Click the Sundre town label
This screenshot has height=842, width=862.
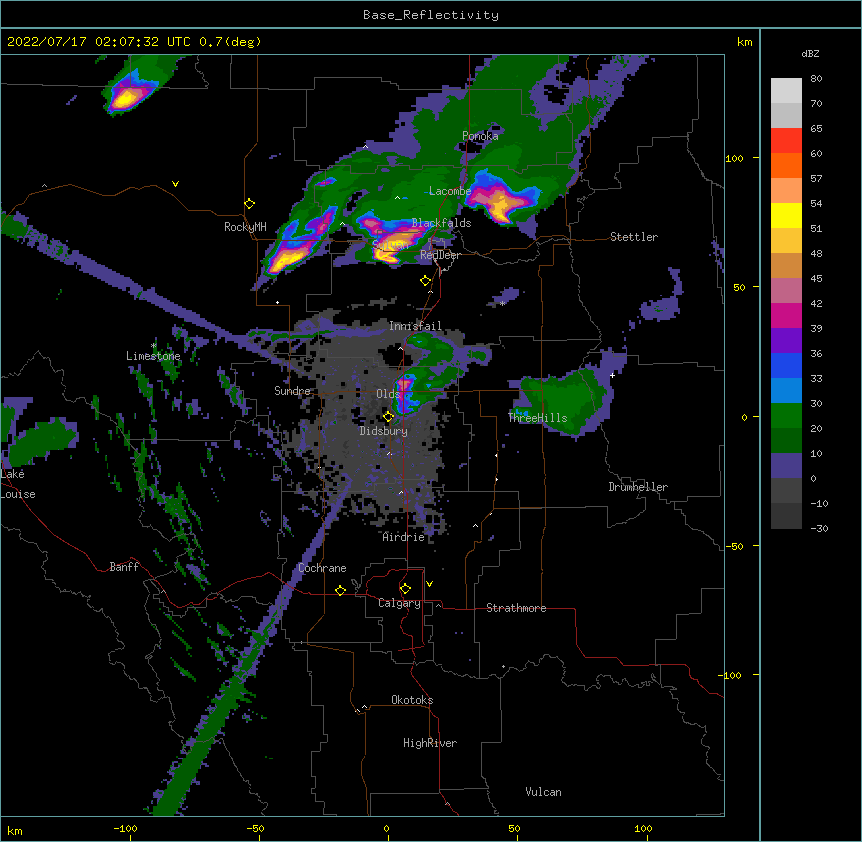tap(292, 391)
